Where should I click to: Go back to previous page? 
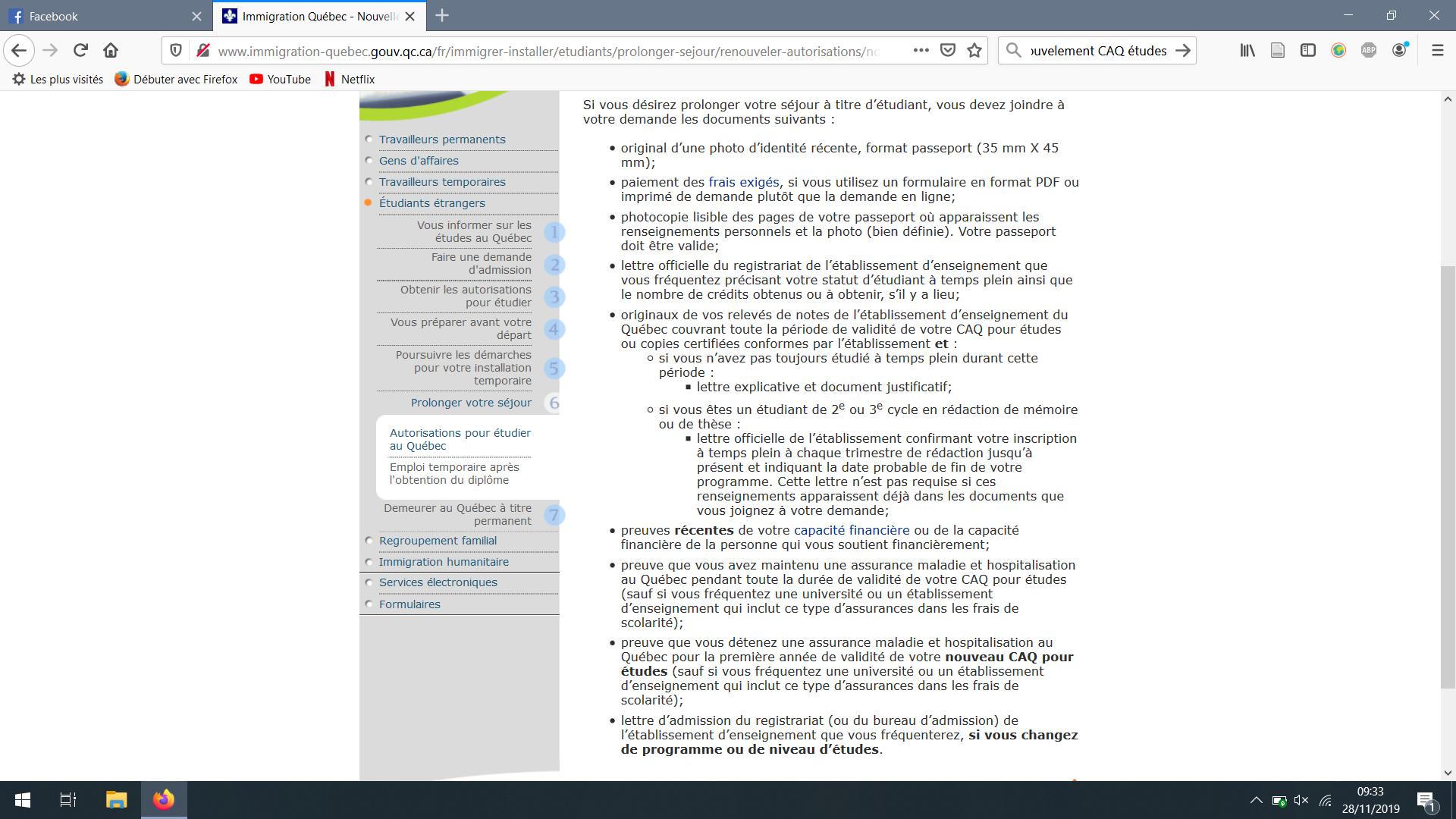coord(19,51)
